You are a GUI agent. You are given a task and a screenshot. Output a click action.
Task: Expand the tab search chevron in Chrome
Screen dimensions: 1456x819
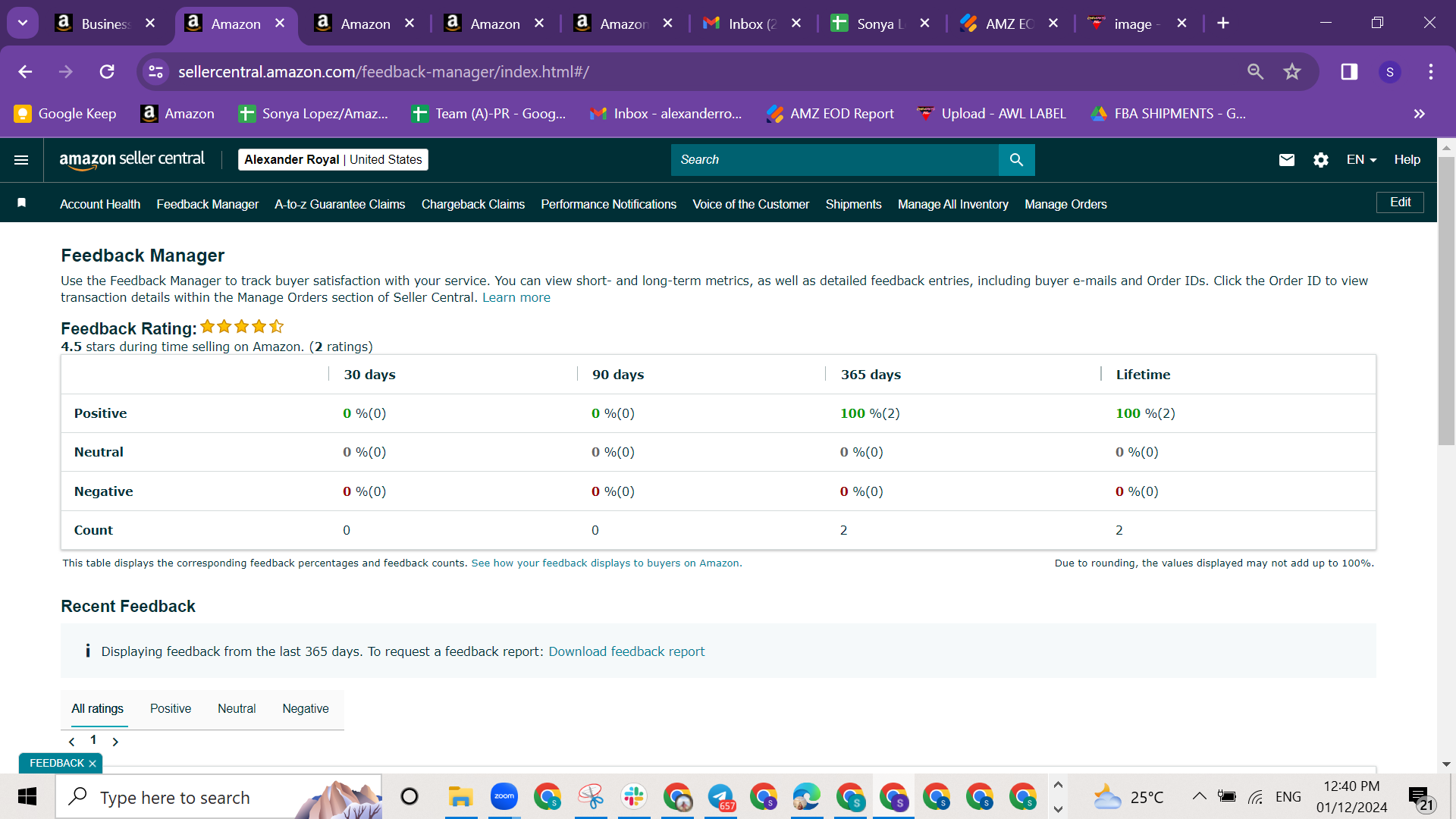coord(23,24)
